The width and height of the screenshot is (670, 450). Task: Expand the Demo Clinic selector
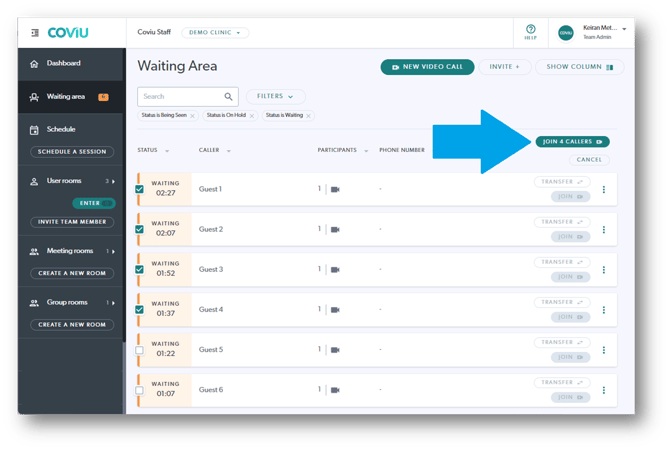point(214,32)
